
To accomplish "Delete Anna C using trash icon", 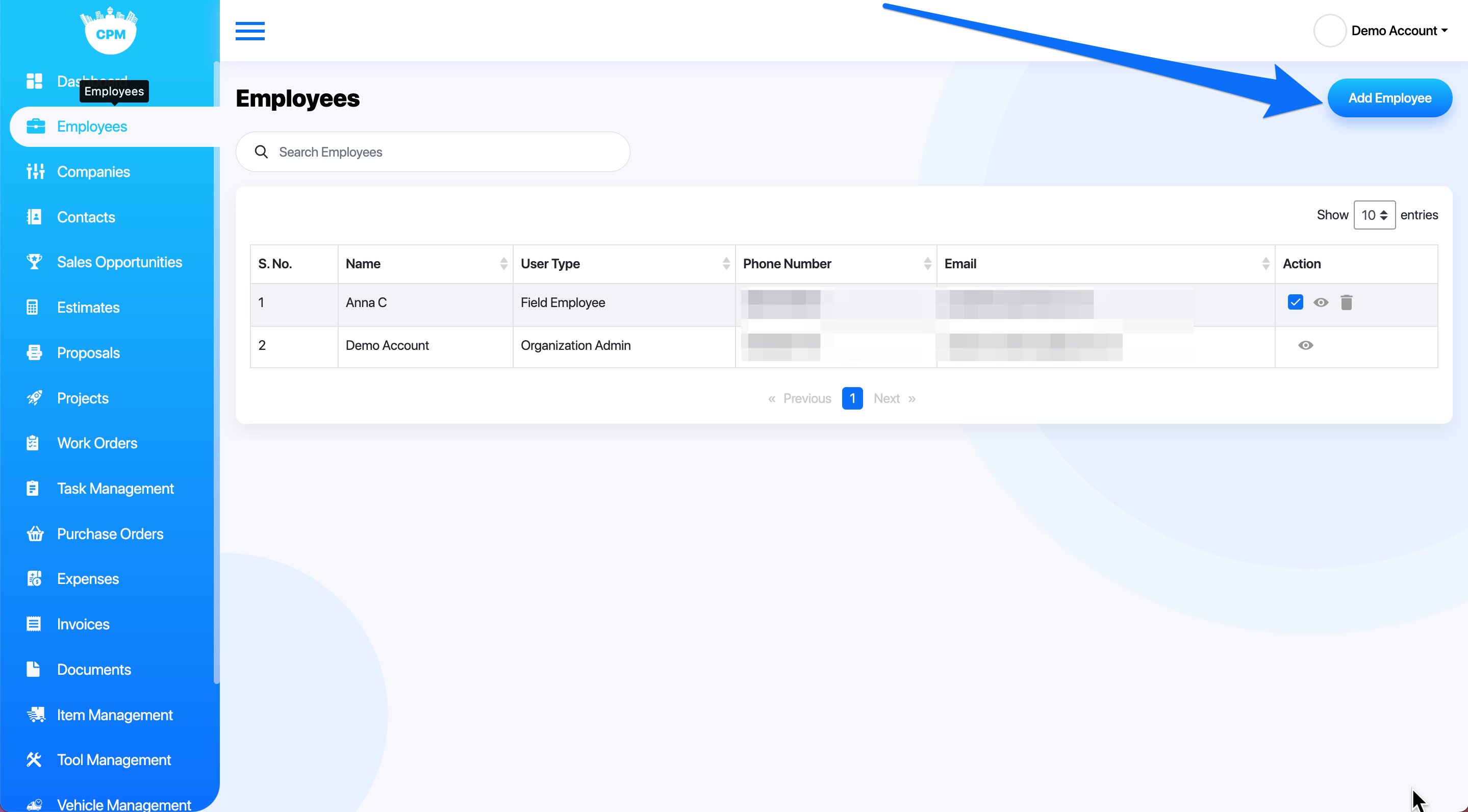I will point(1347,302).
